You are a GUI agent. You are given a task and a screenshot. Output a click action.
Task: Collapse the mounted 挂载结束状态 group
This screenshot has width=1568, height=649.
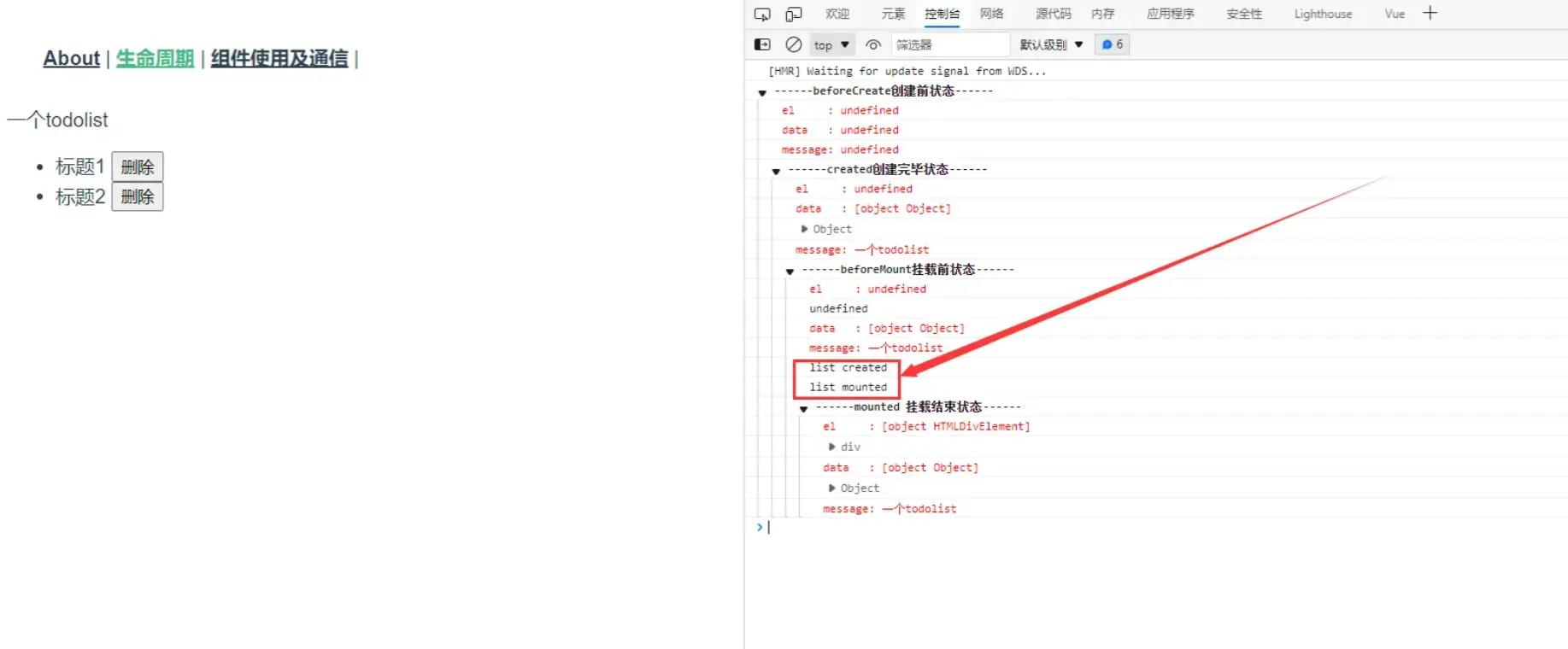(x=803, y=408)
